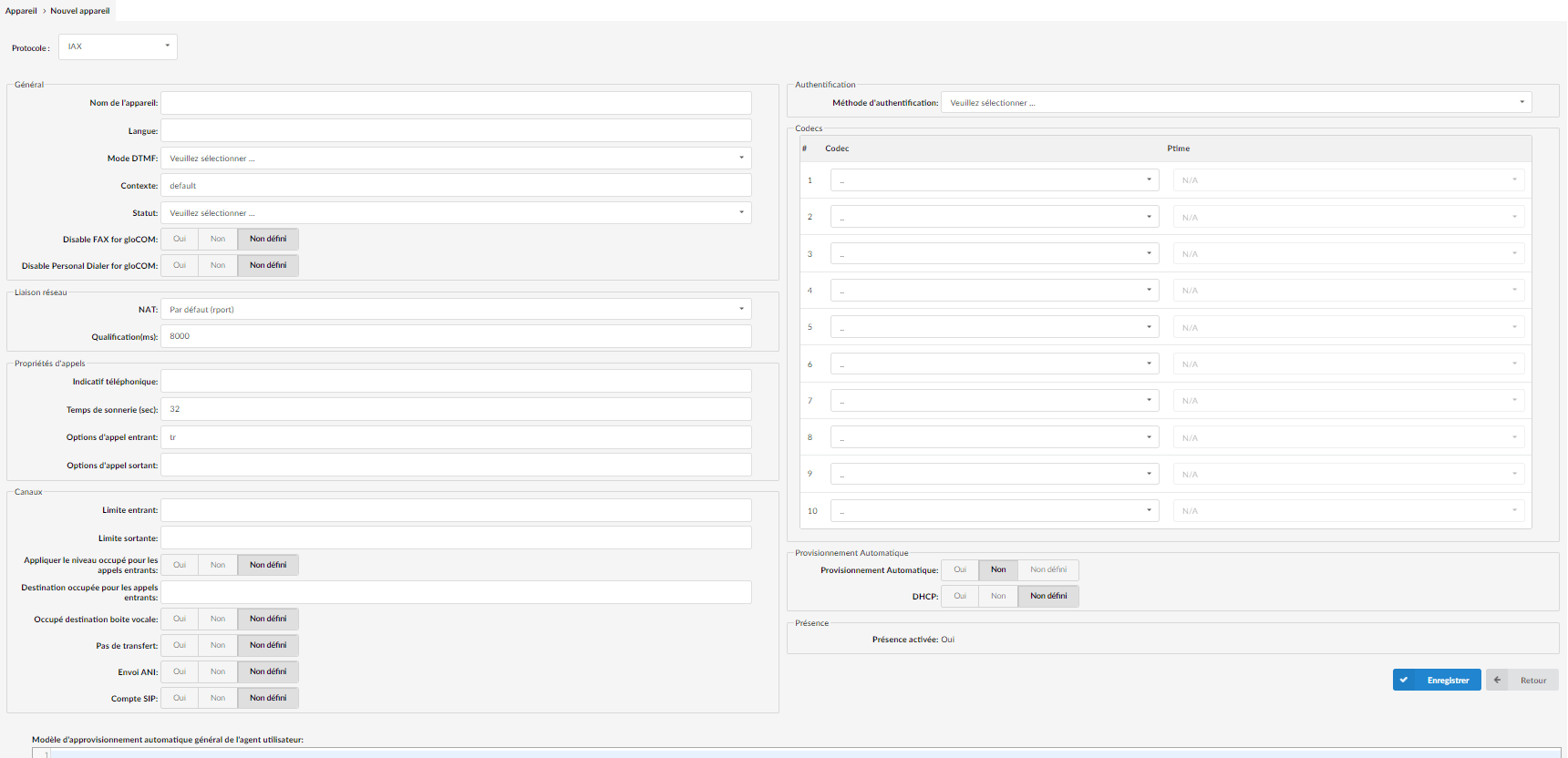Image resolution: width=1568 pixels, height=758 pixels.
Task: Set DHCP to Non
Action: tap(998, 596)
